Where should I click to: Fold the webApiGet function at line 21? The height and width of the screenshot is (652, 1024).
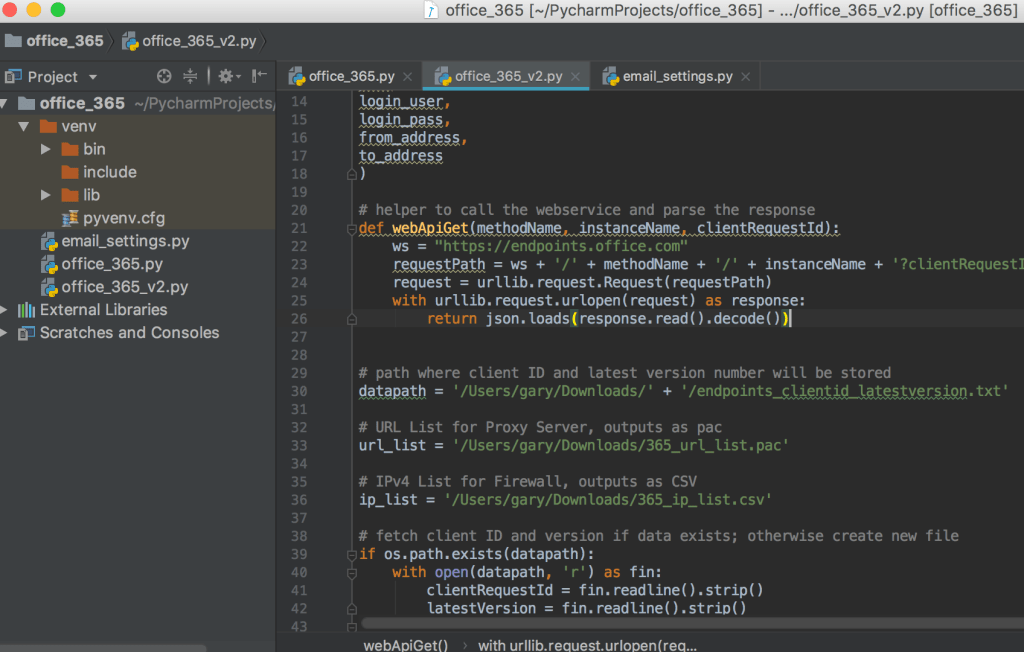coord(351,228)
